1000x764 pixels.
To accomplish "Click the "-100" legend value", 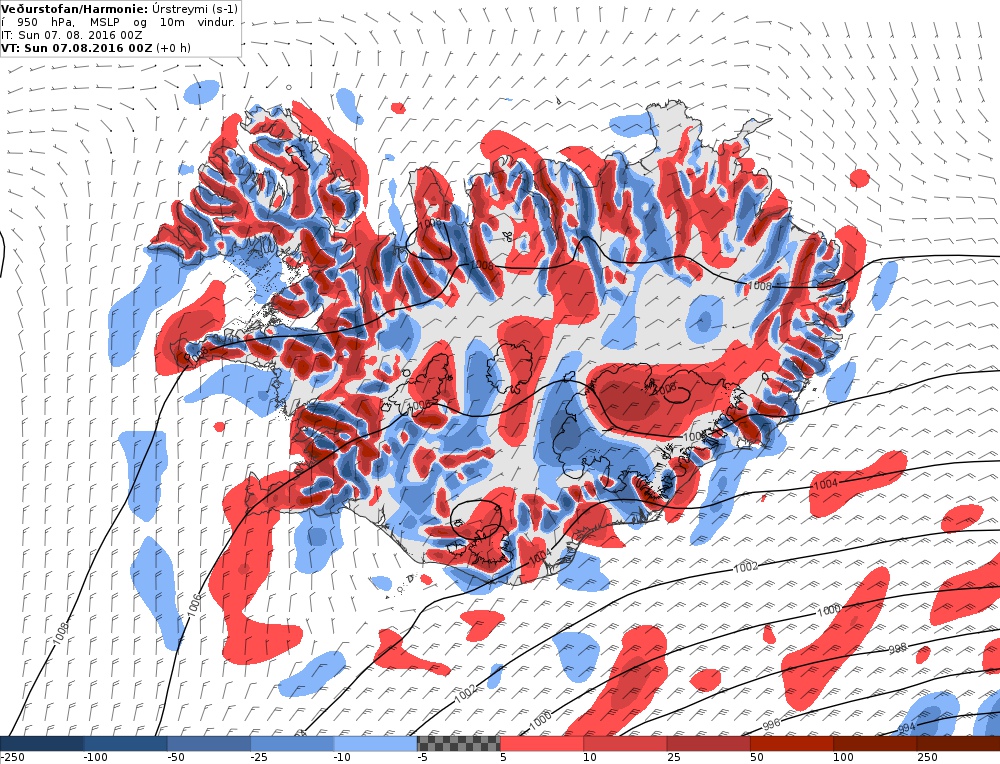I will [95, 758].
